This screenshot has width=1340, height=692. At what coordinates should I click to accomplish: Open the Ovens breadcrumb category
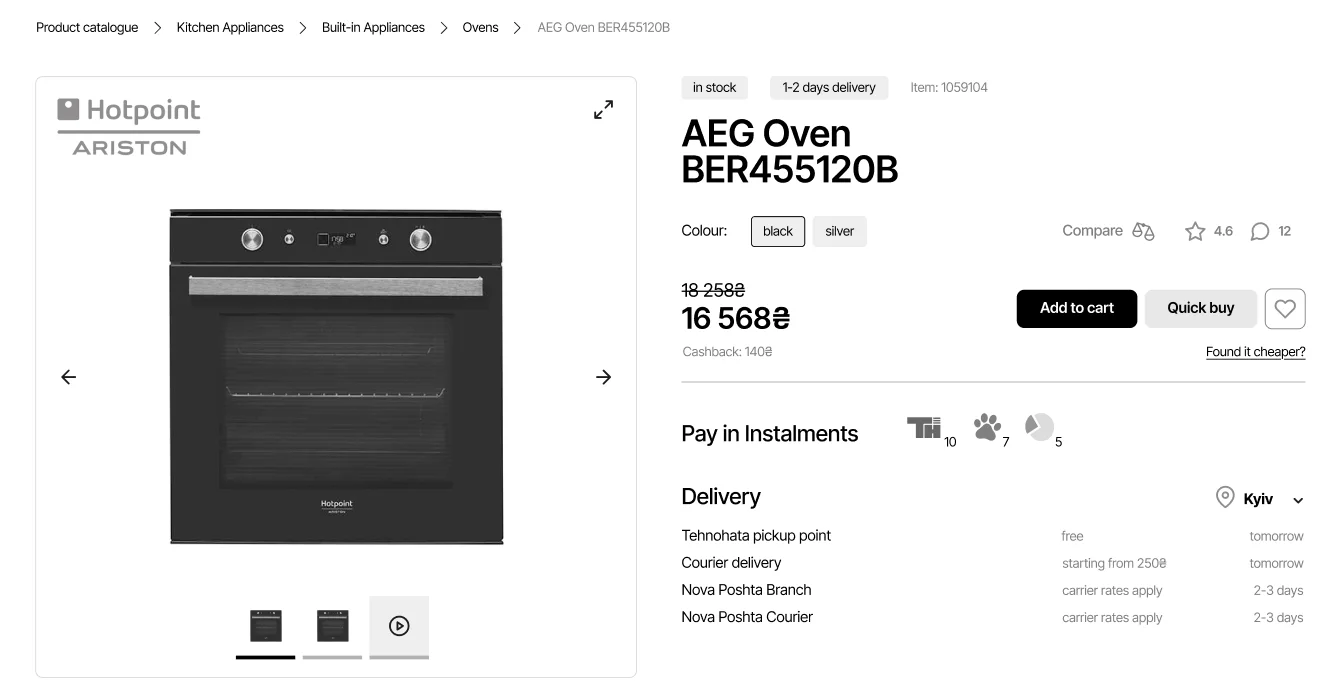480,27
